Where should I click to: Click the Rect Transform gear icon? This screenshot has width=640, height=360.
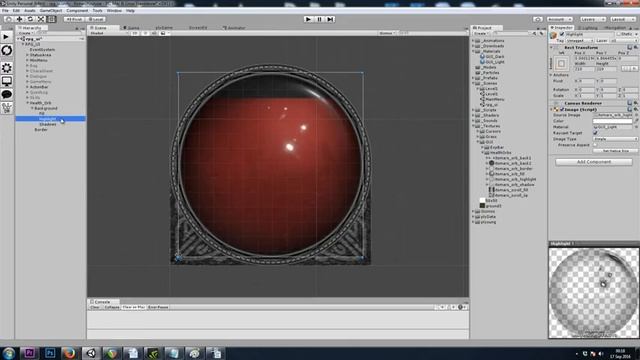[636, 48]
